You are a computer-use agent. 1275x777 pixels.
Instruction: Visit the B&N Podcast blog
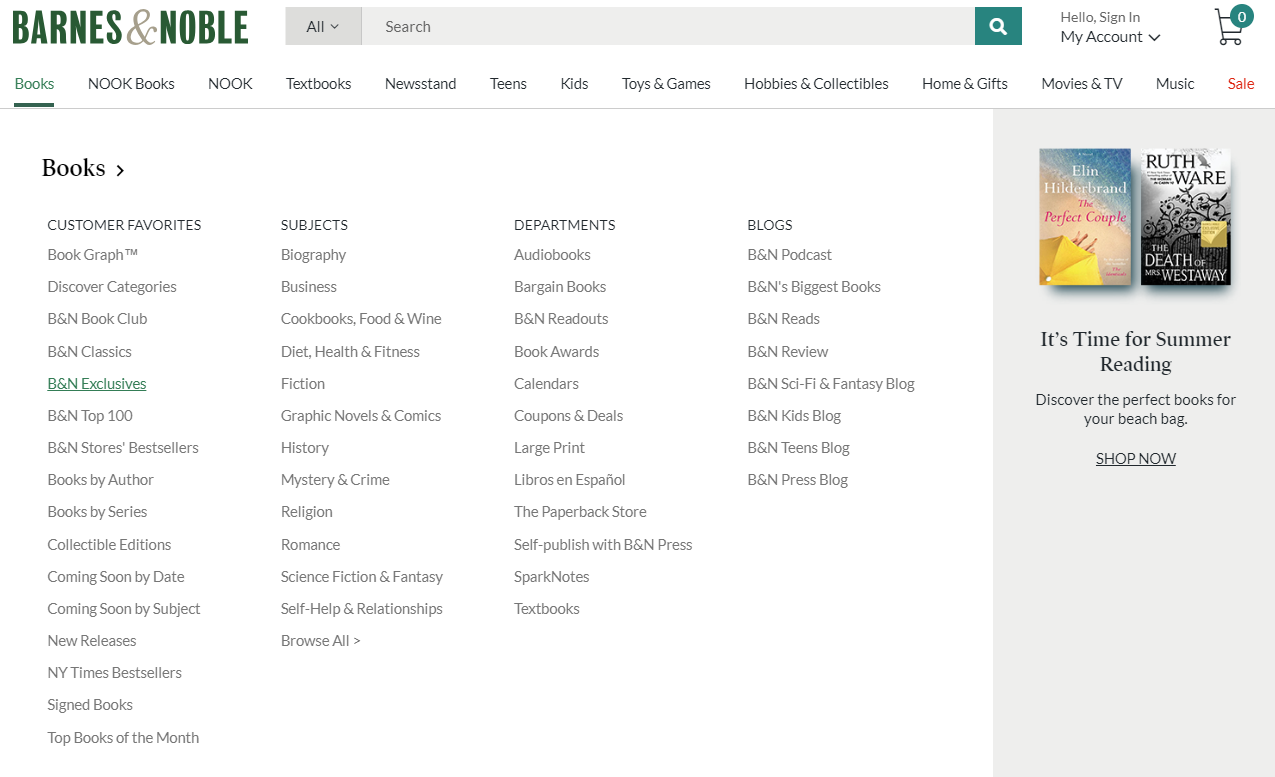[789, 255]
